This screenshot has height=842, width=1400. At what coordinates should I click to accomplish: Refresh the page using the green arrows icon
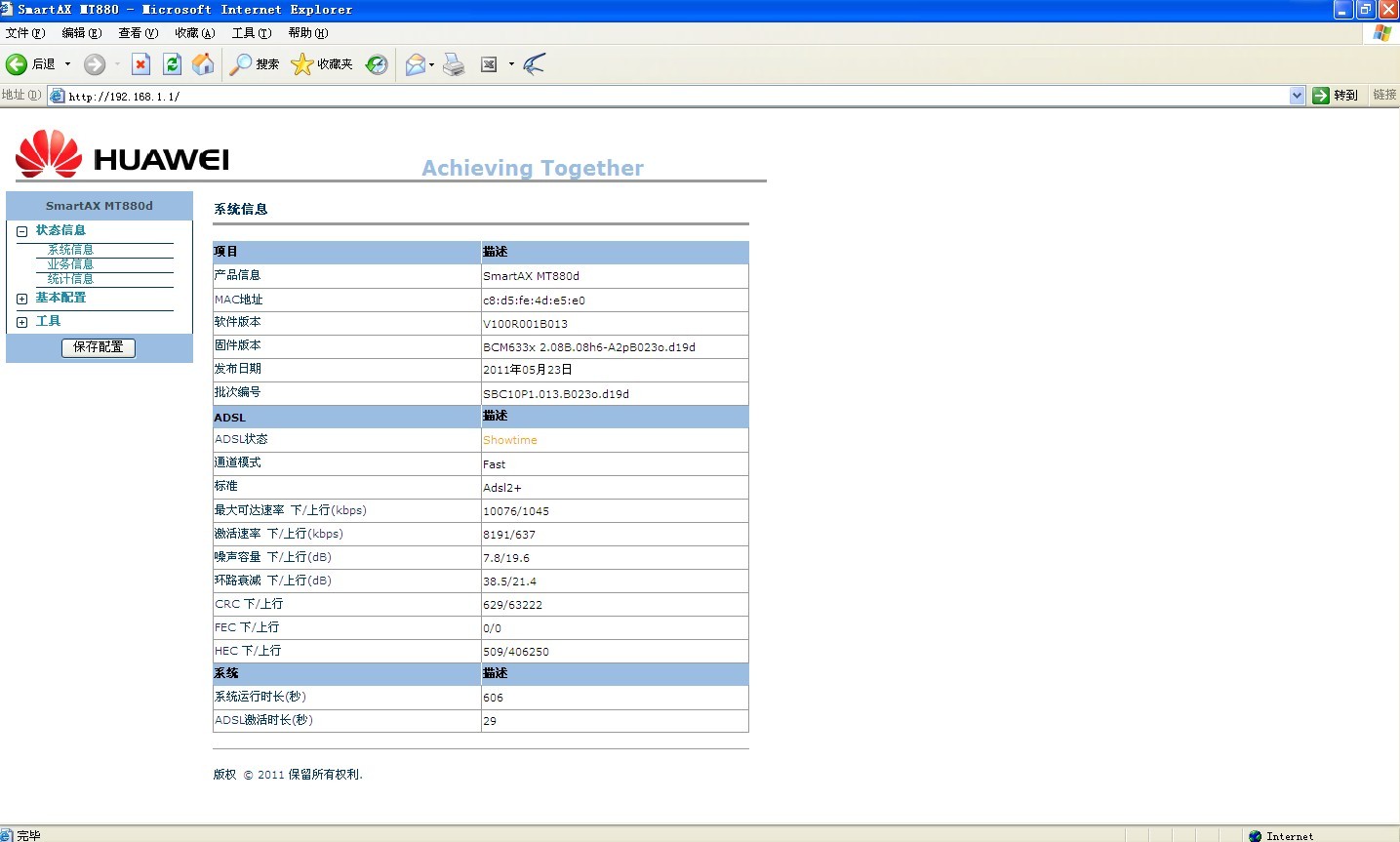[172, 64]
